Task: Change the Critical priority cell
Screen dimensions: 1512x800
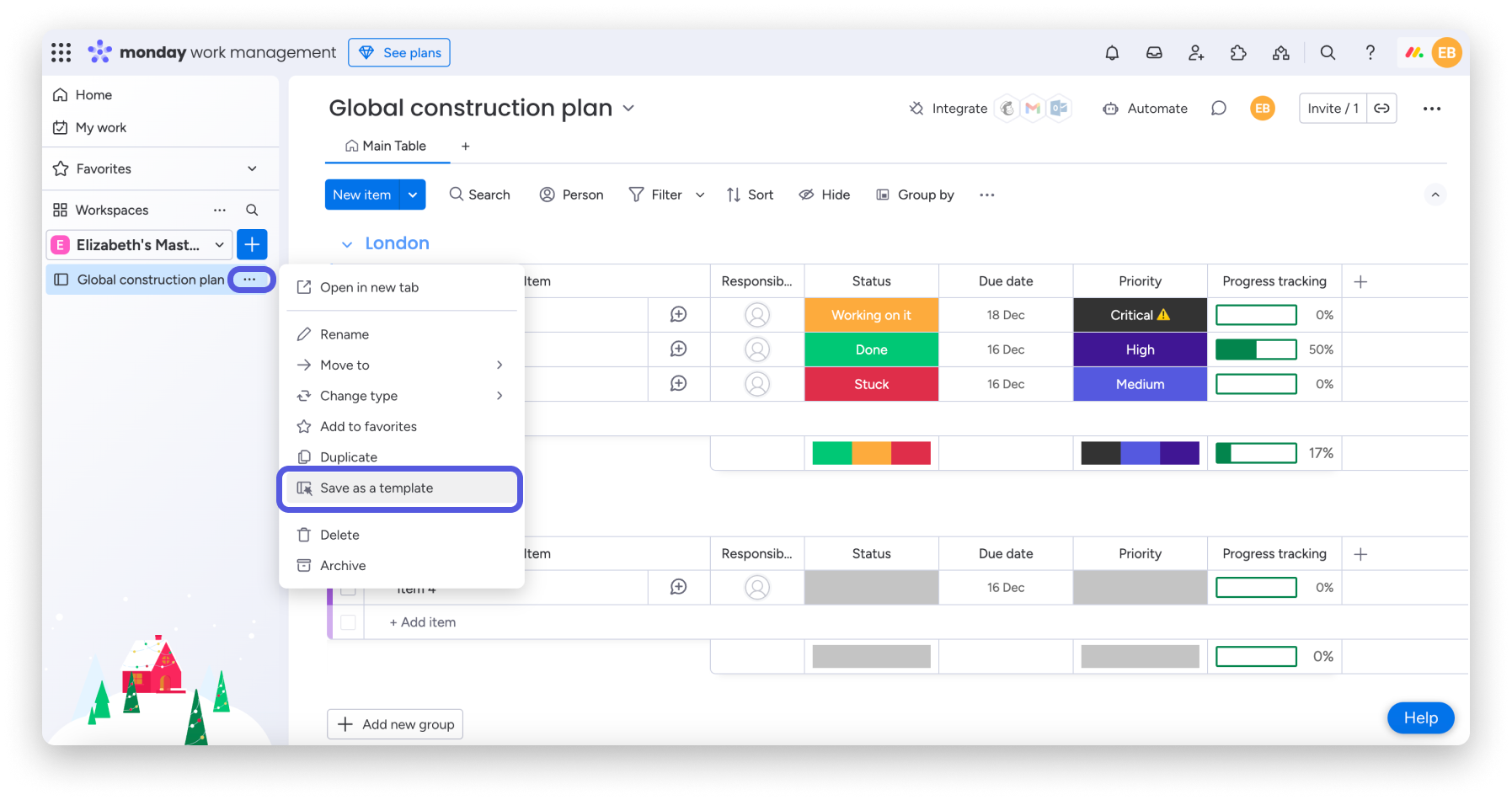Action: (x=1140, y=315)
